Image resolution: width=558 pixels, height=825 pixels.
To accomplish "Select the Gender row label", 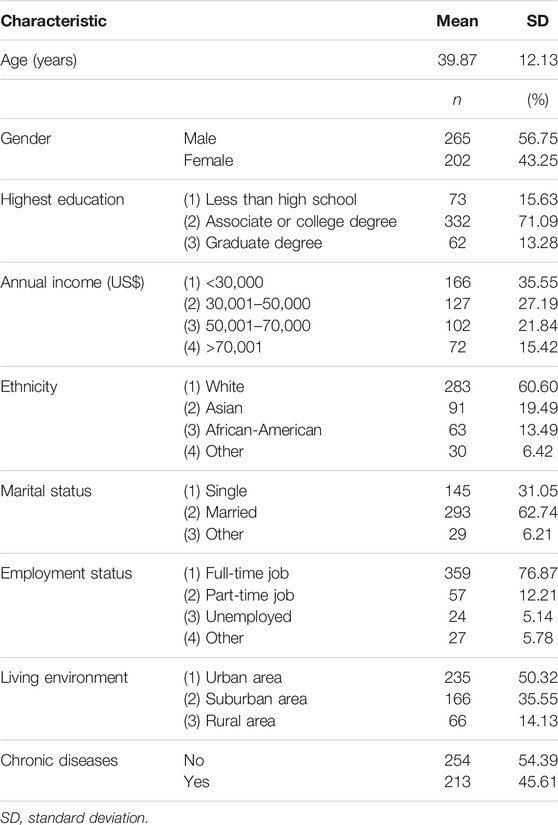I will 26,138.
